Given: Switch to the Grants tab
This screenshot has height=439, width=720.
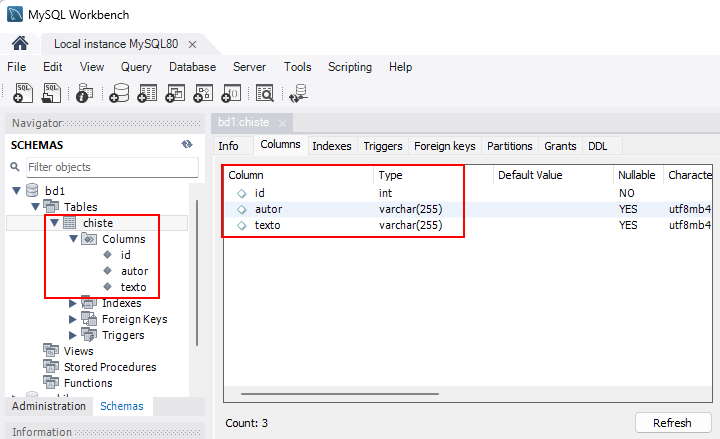Looking at the screenshot, I should (560, 146).
